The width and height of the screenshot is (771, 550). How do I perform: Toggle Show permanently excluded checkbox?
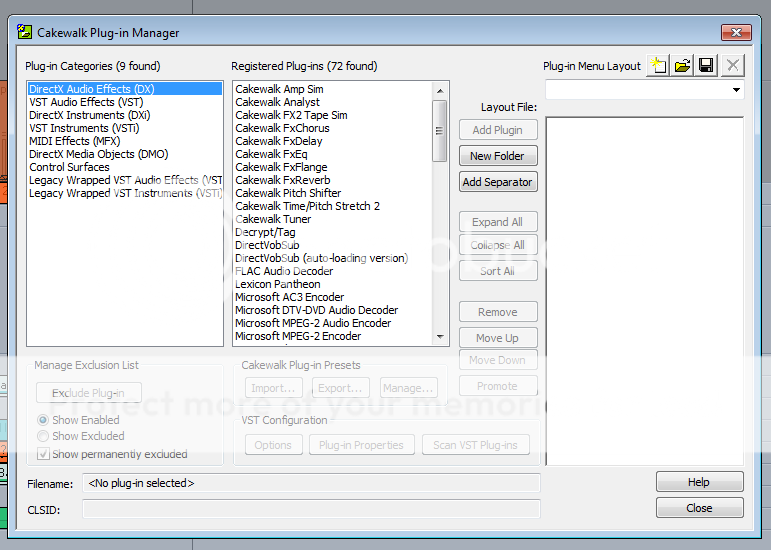[x=43, y=454]
